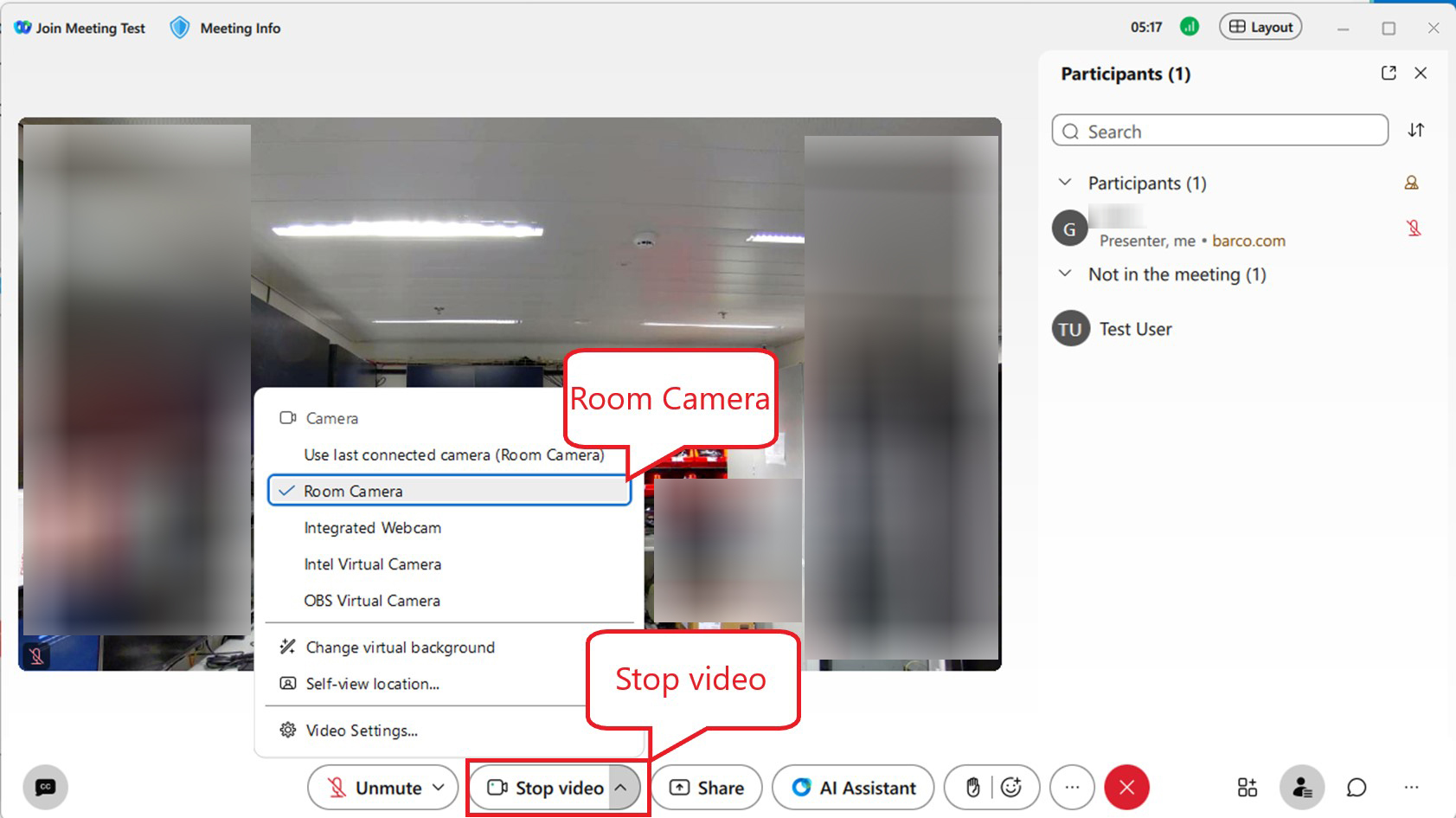
Task: Click the Share button
Action: tap(707, 788)
